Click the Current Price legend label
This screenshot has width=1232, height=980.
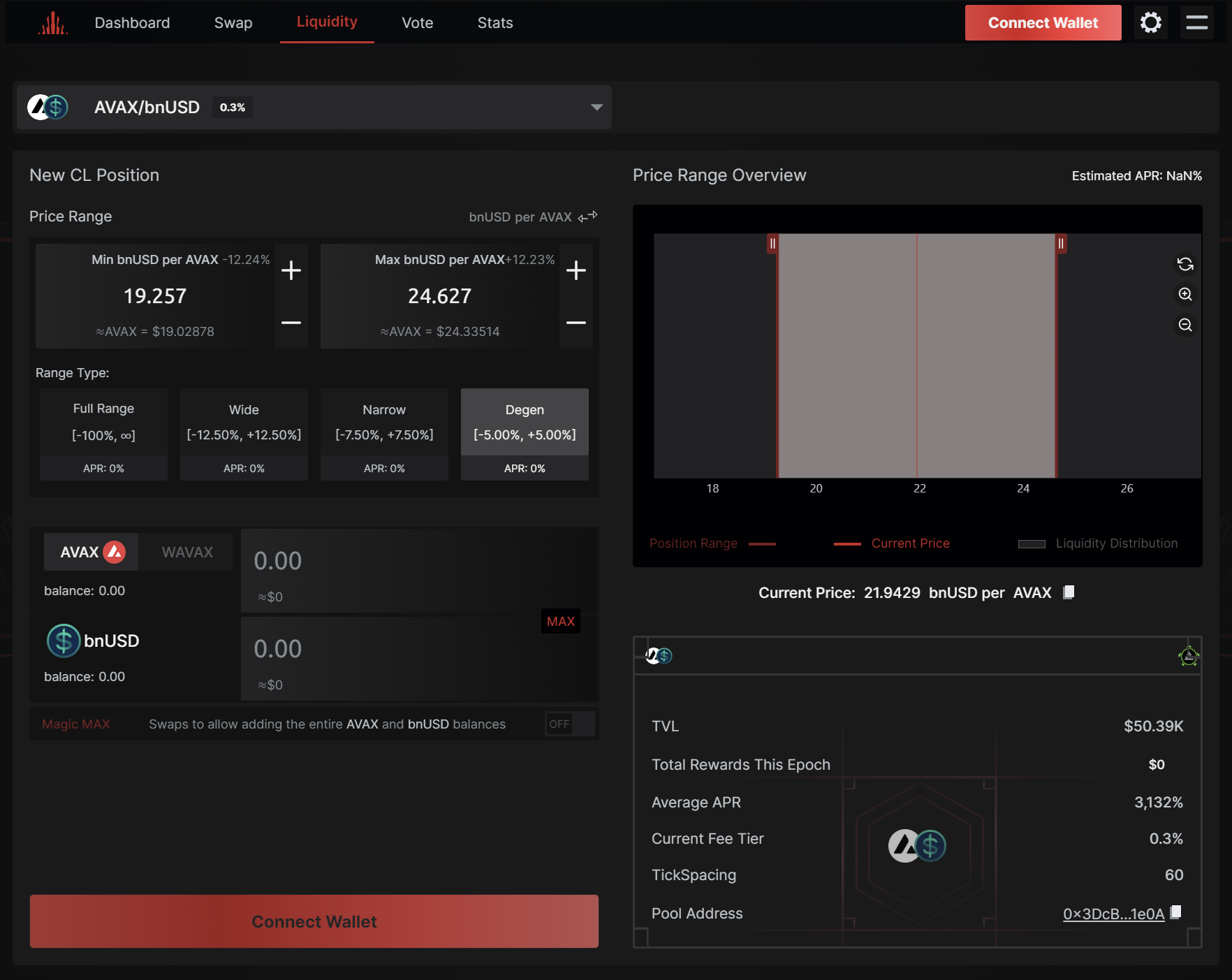[911, 543]
